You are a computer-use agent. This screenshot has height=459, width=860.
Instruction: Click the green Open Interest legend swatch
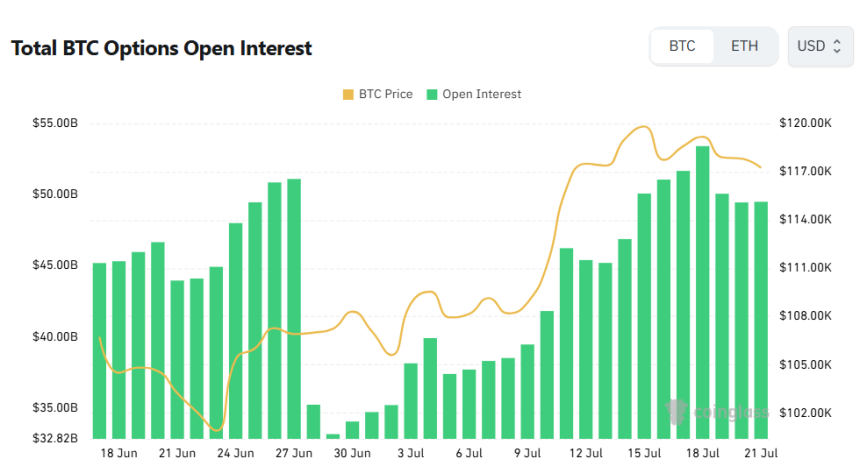(432, 94)
